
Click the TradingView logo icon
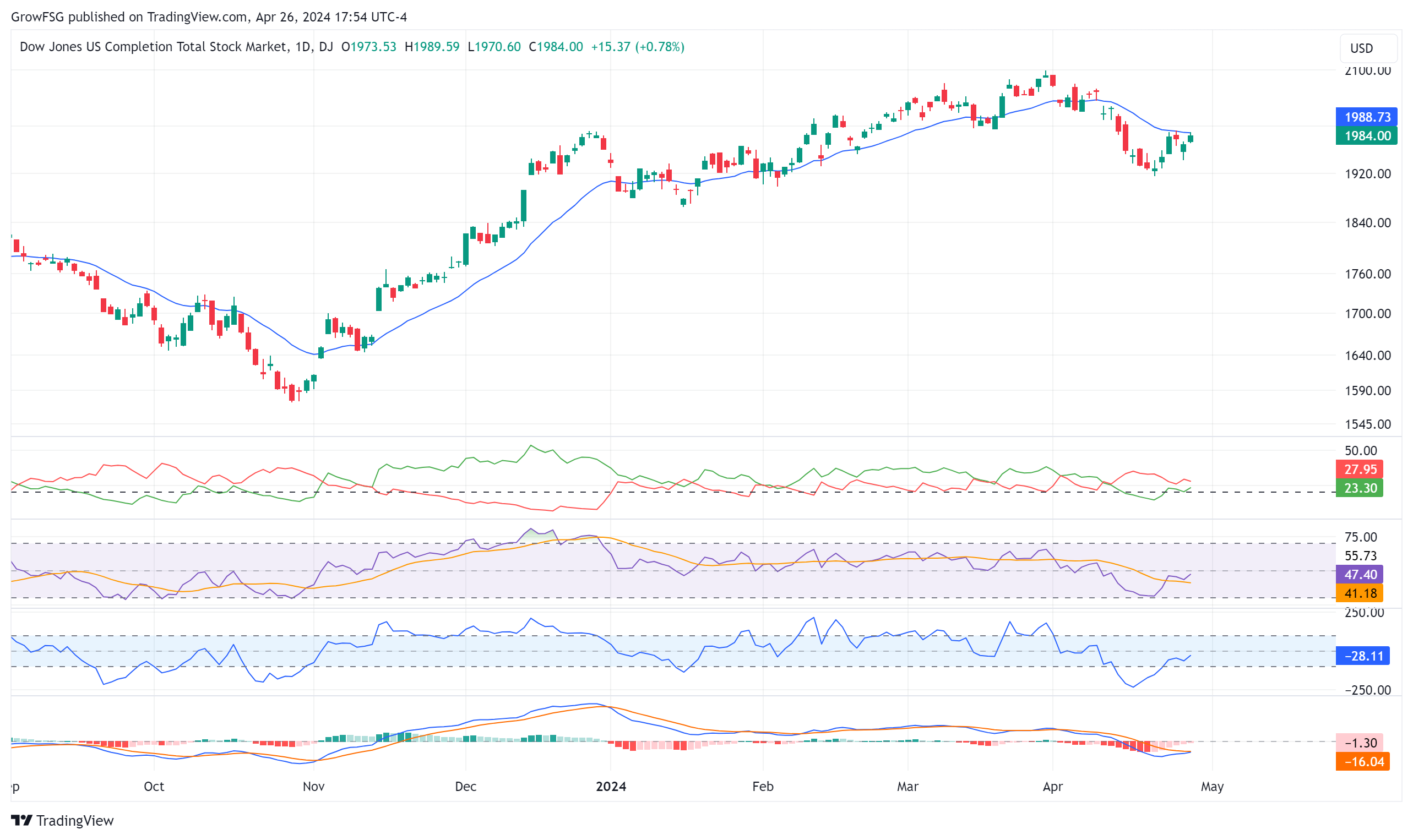(x=21, y=820)
